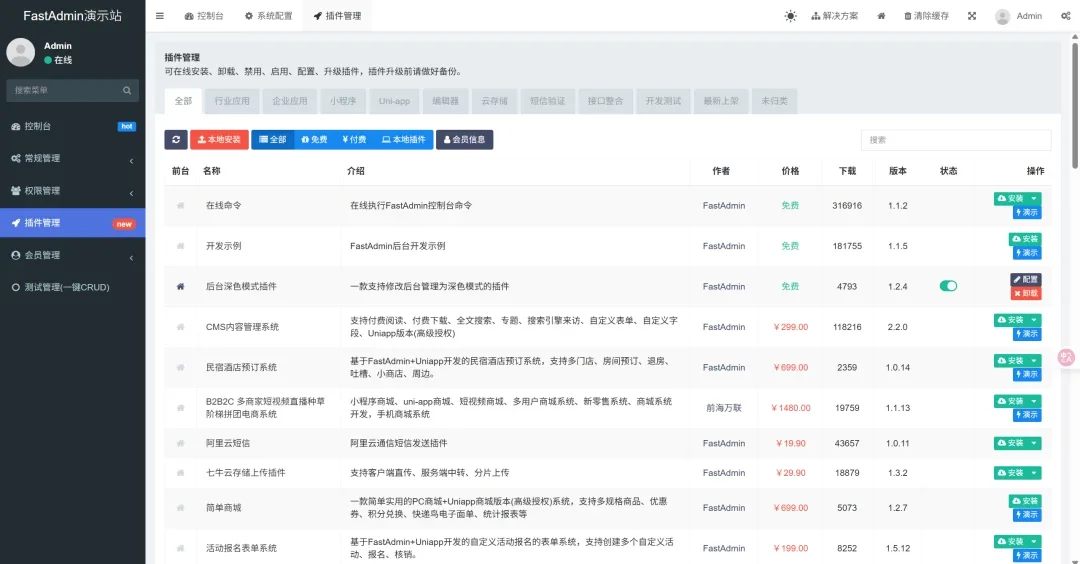
Task: Select the 云存储 category tab
Action: 495,101
